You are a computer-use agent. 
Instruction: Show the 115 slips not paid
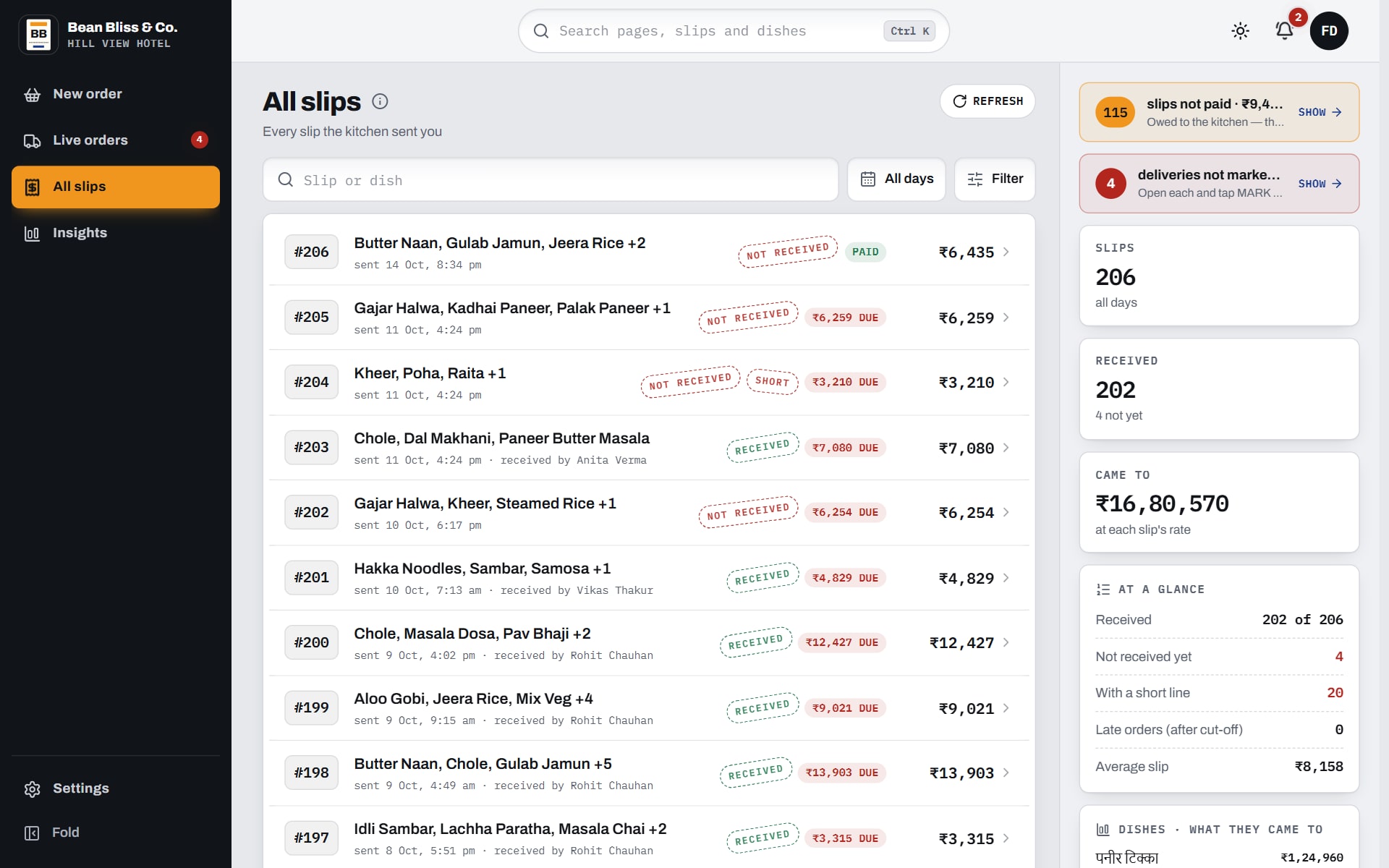1320,112
